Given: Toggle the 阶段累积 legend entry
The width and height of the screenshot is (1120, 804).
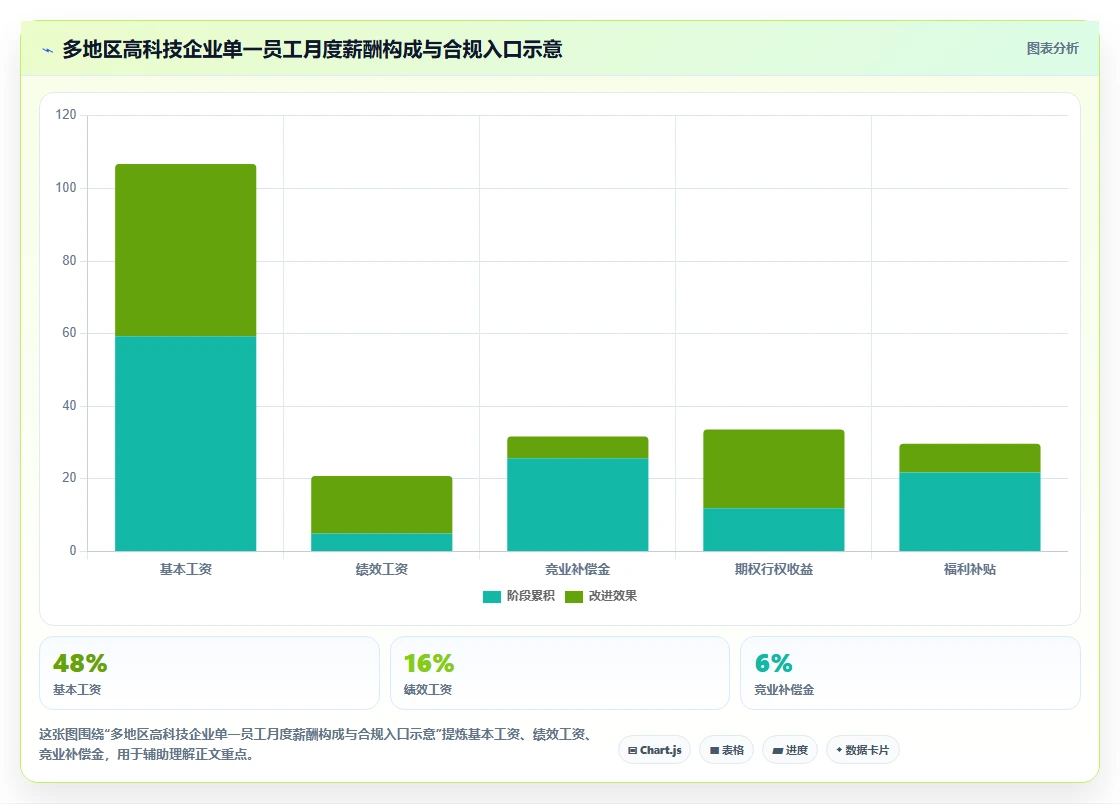Looking at the screenshot, I should [x=519, y=596].
